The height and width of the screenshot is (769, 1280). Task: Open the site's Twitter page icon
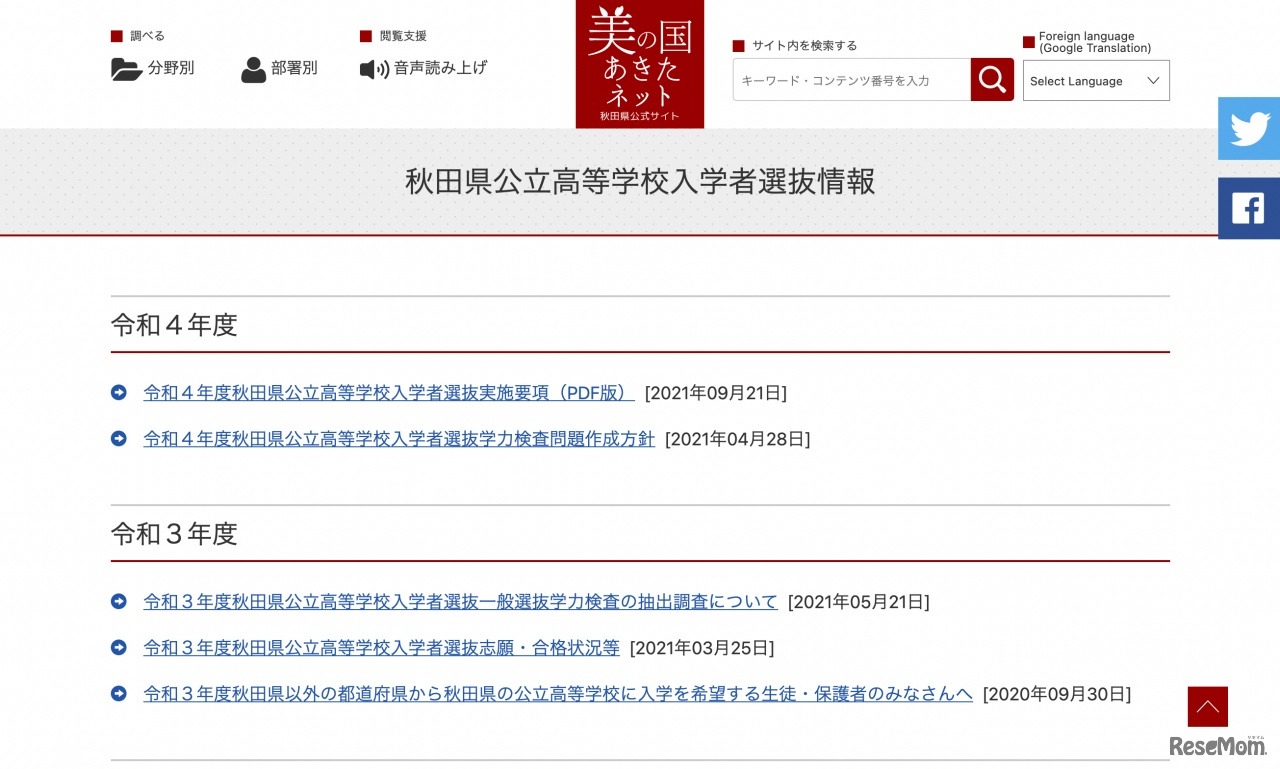coord(1248,128)
